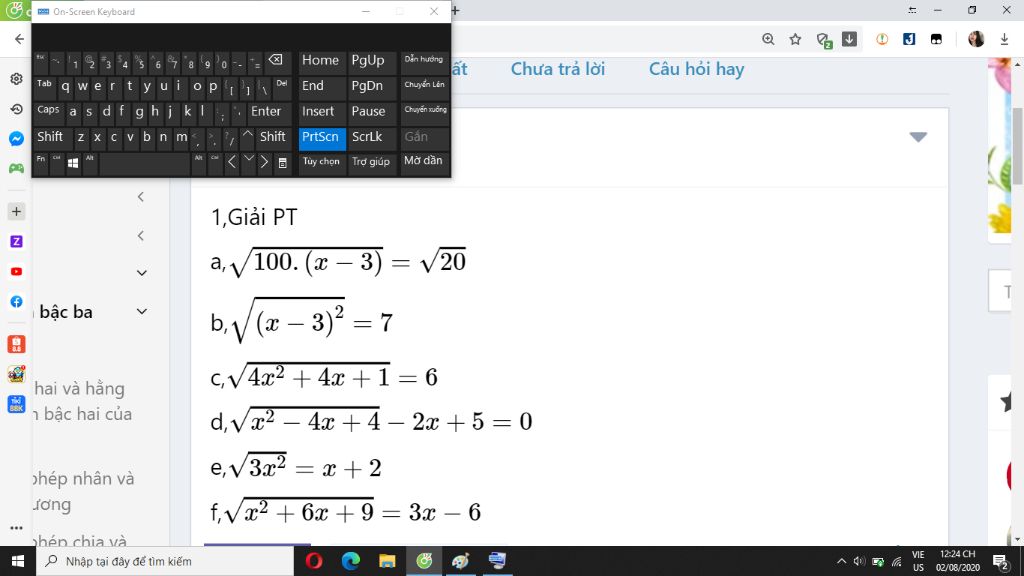Go back with the browser back arrow
The height and width of the screenshot is (576, 1024).
[19, 39]
